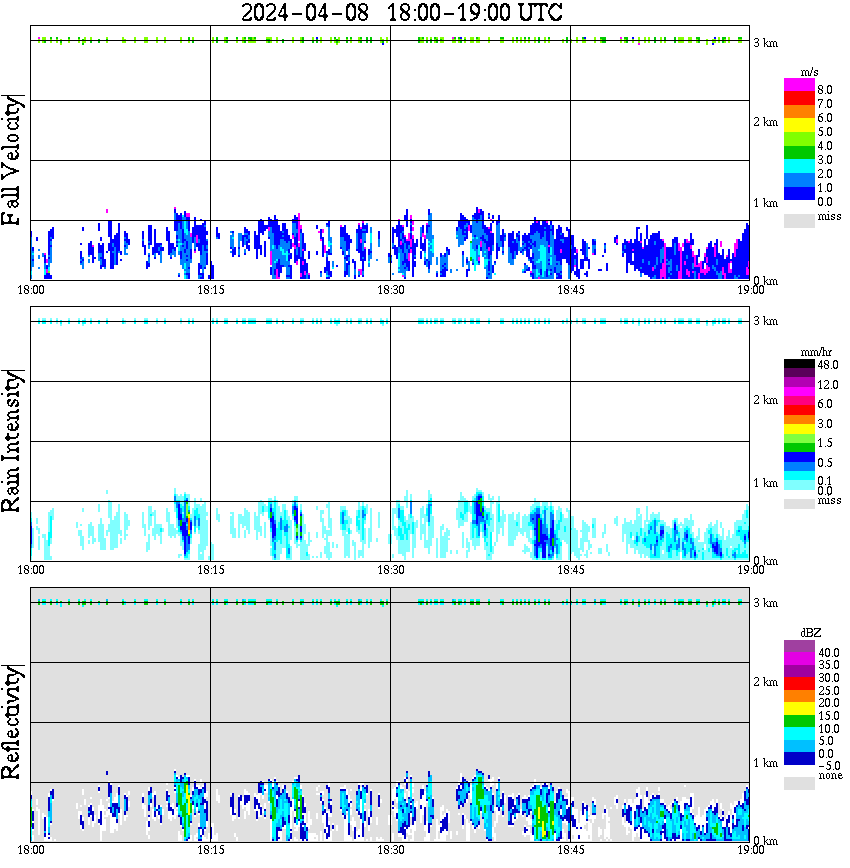Viewport: 850px width, 868px height.
Task: Click the 8.0 value in the m/s legend
Action: point(825,90)
